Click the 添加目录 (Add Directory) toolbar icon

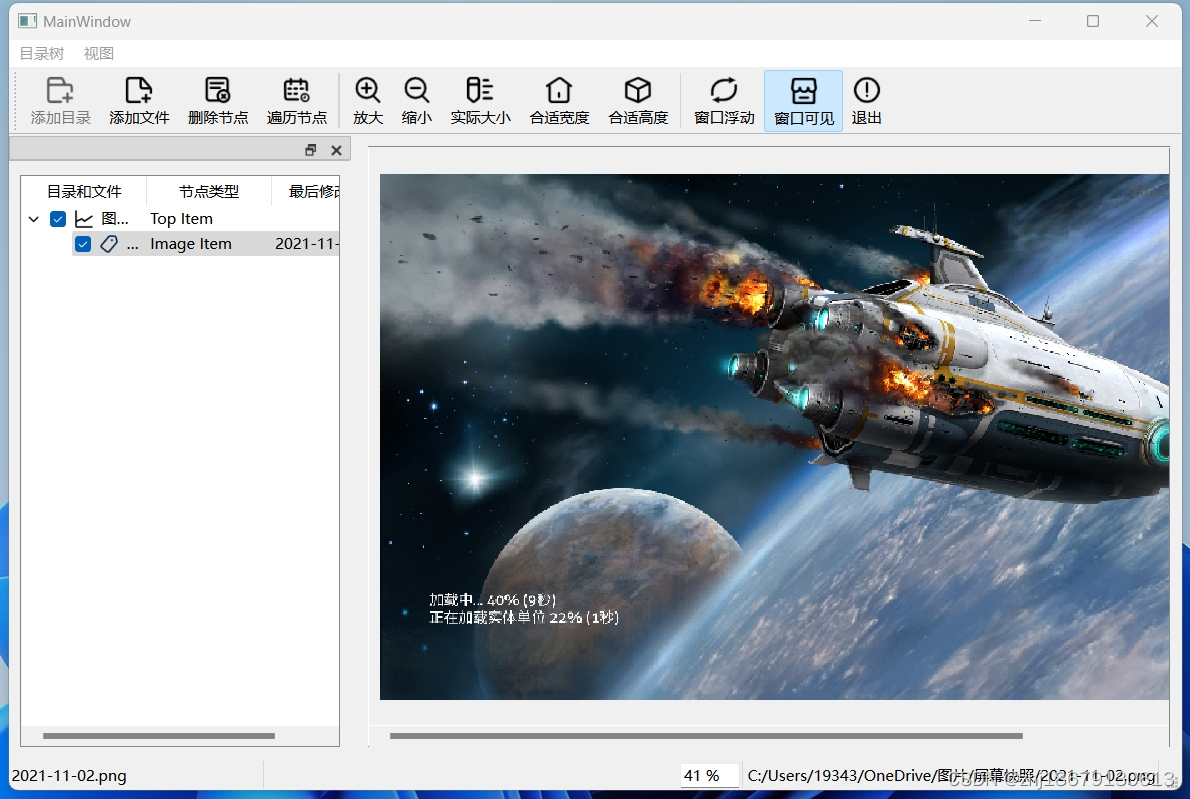[60, 101]
